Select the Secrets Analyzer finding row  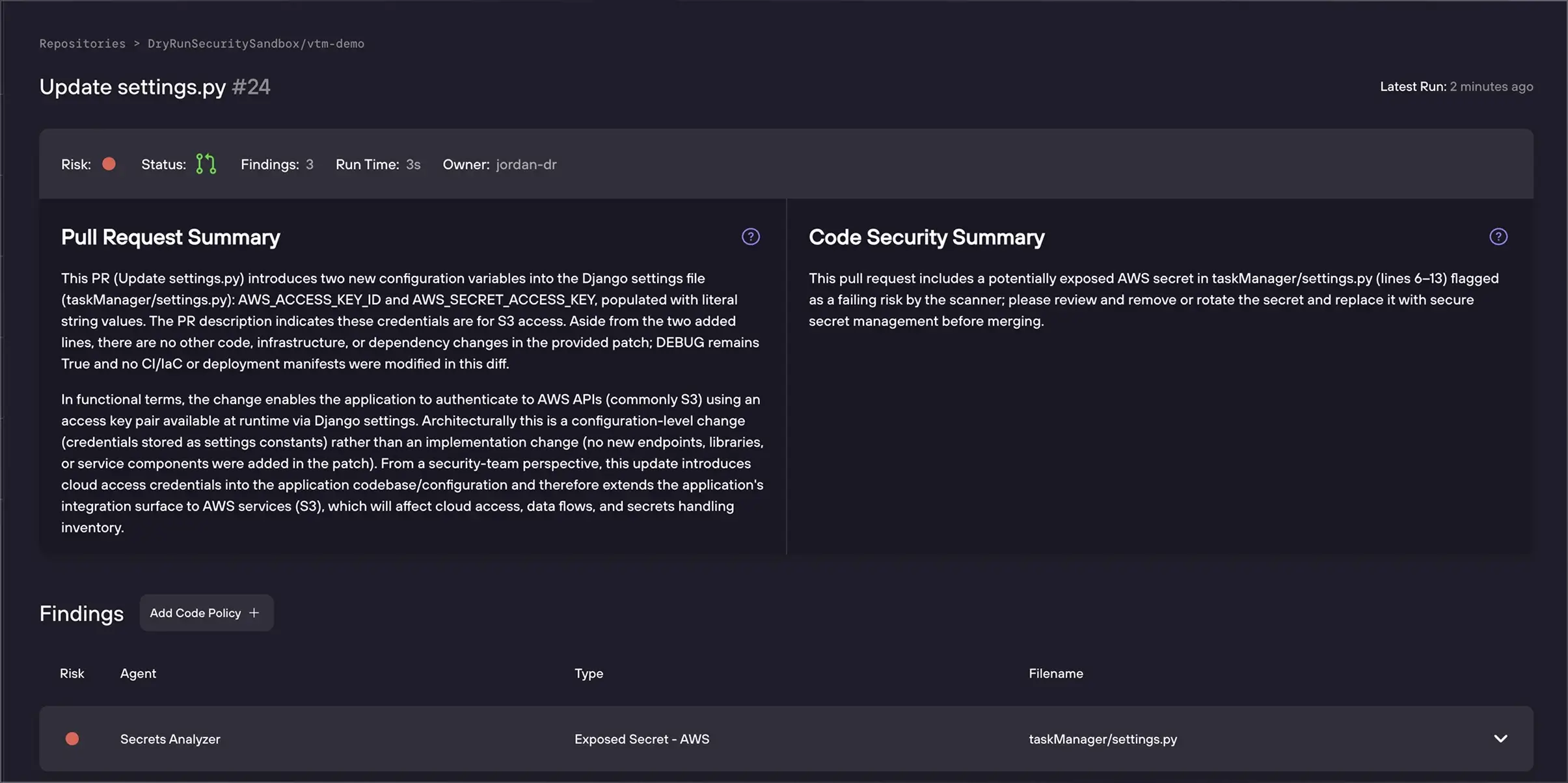pyautogui.click(x=170, y=739)
